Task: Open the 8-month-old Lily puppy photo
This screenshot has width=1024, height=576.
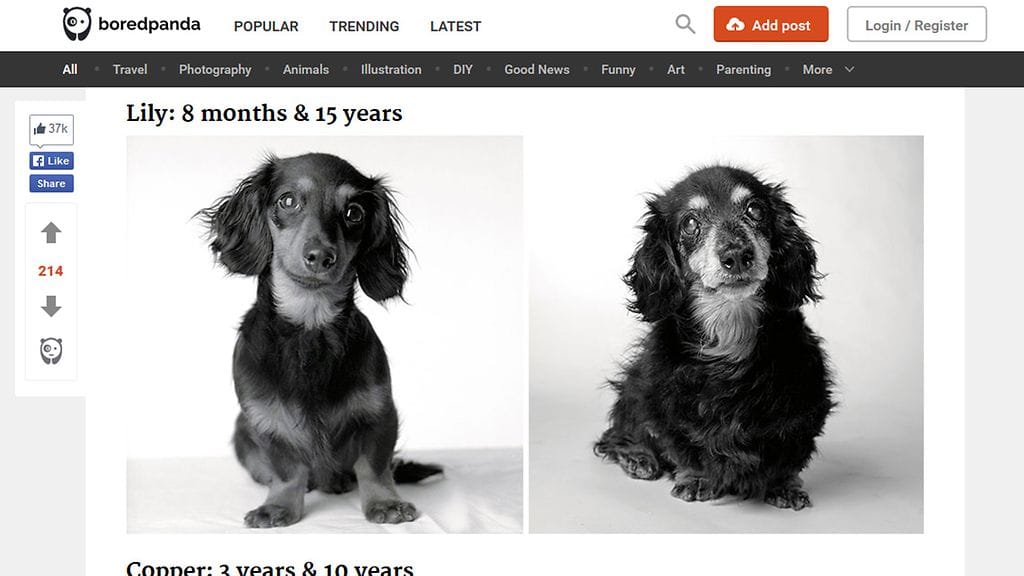Action: pos(325,334)
